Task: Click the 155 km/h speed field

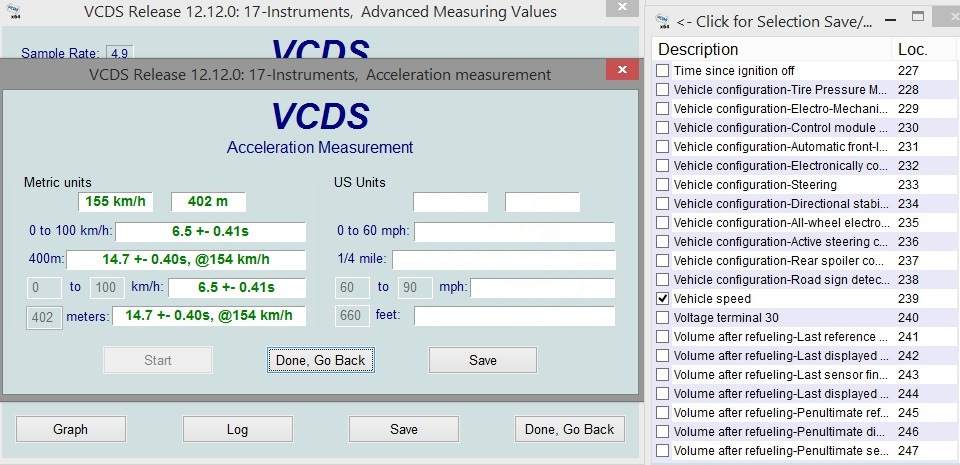Action: click(115, 201)
